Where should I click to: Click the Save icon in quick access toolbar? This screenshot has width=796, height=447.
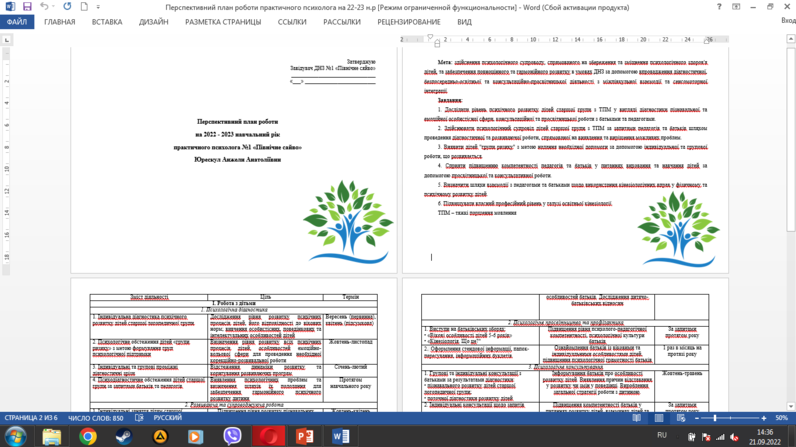point(27,7)
